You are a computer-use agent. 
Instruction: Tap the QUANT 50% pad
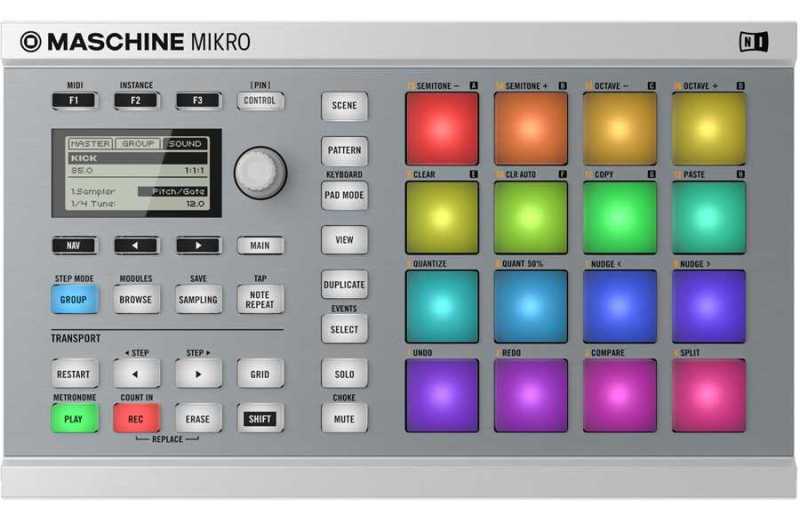(531, 306)
